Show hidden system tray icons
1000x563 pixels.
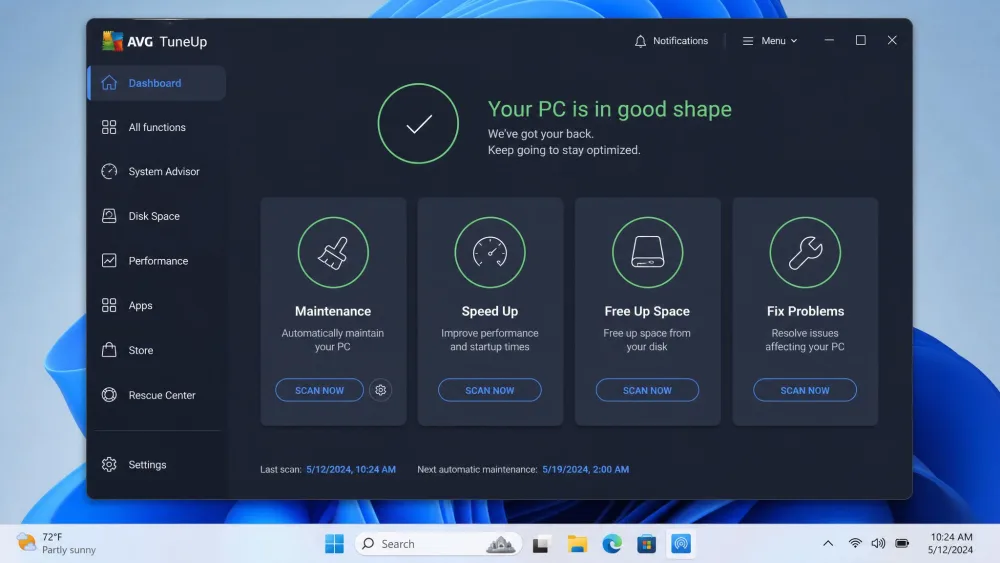tap(828, 544)
